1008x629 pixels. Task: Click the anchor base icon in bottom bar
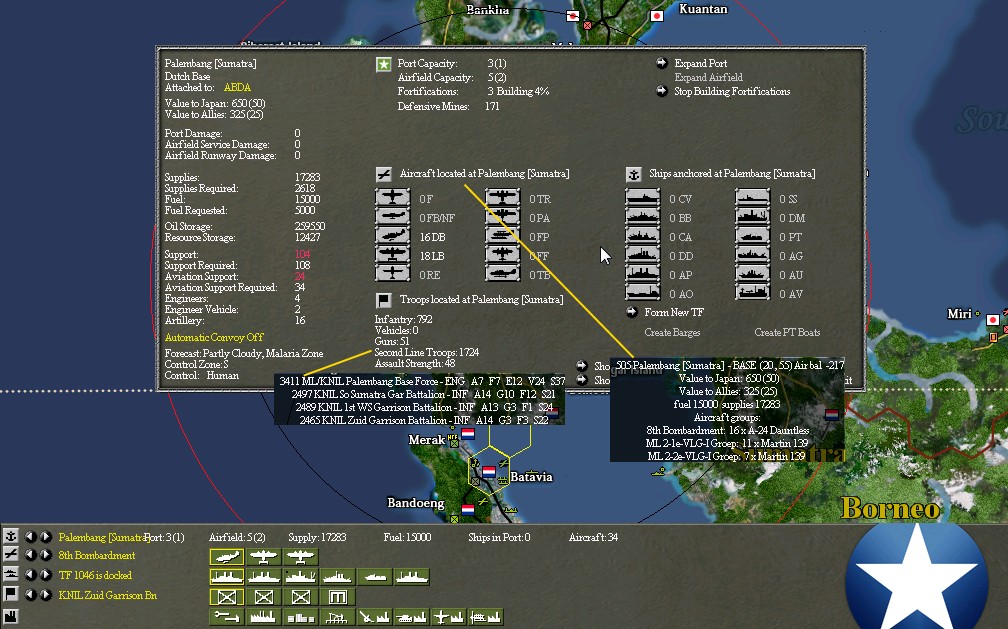coord(11,536)
